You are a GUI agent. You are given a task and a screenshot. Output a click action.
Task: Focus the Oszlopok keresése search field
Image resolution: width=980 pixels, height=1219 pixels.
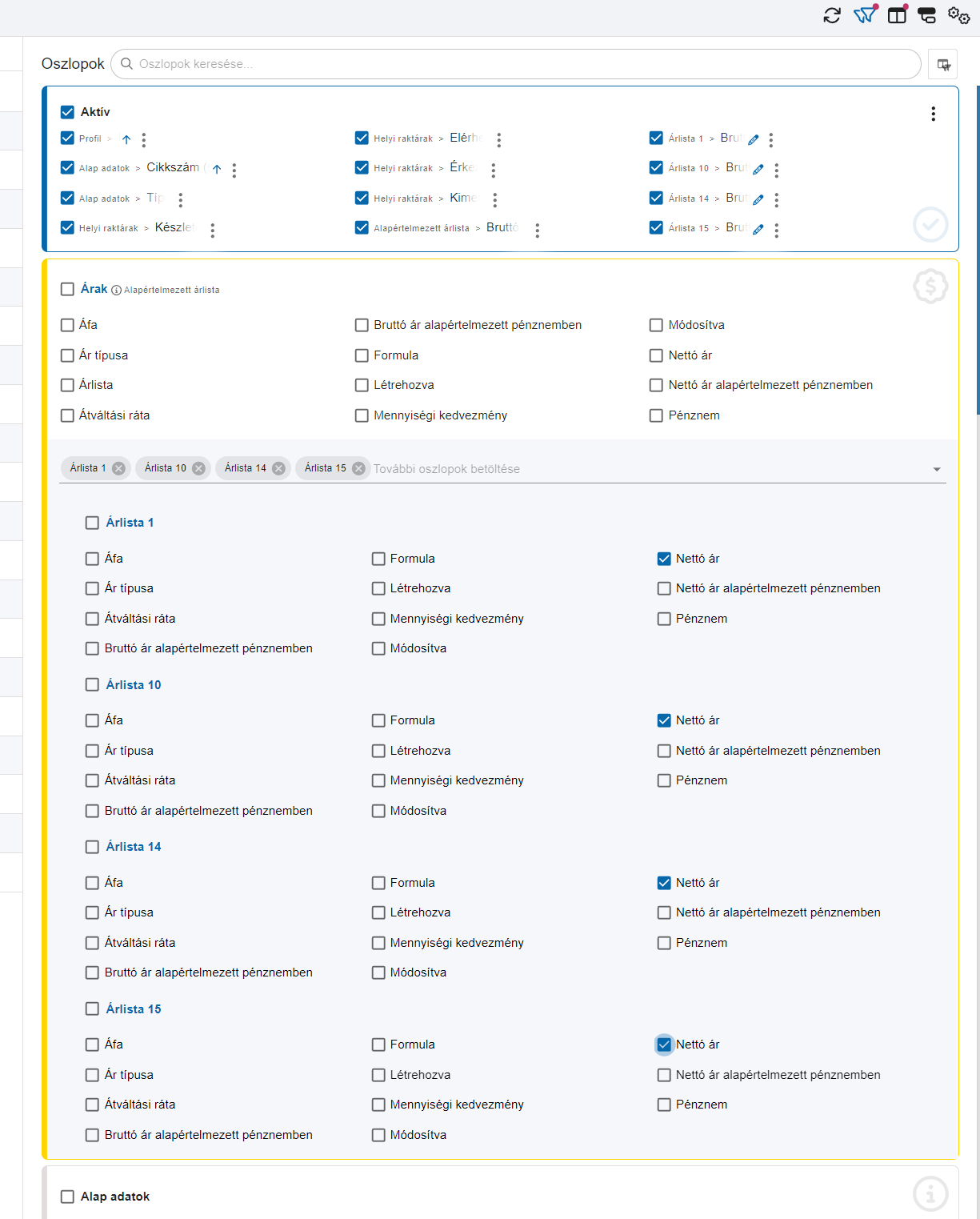[x=516, y=64]
